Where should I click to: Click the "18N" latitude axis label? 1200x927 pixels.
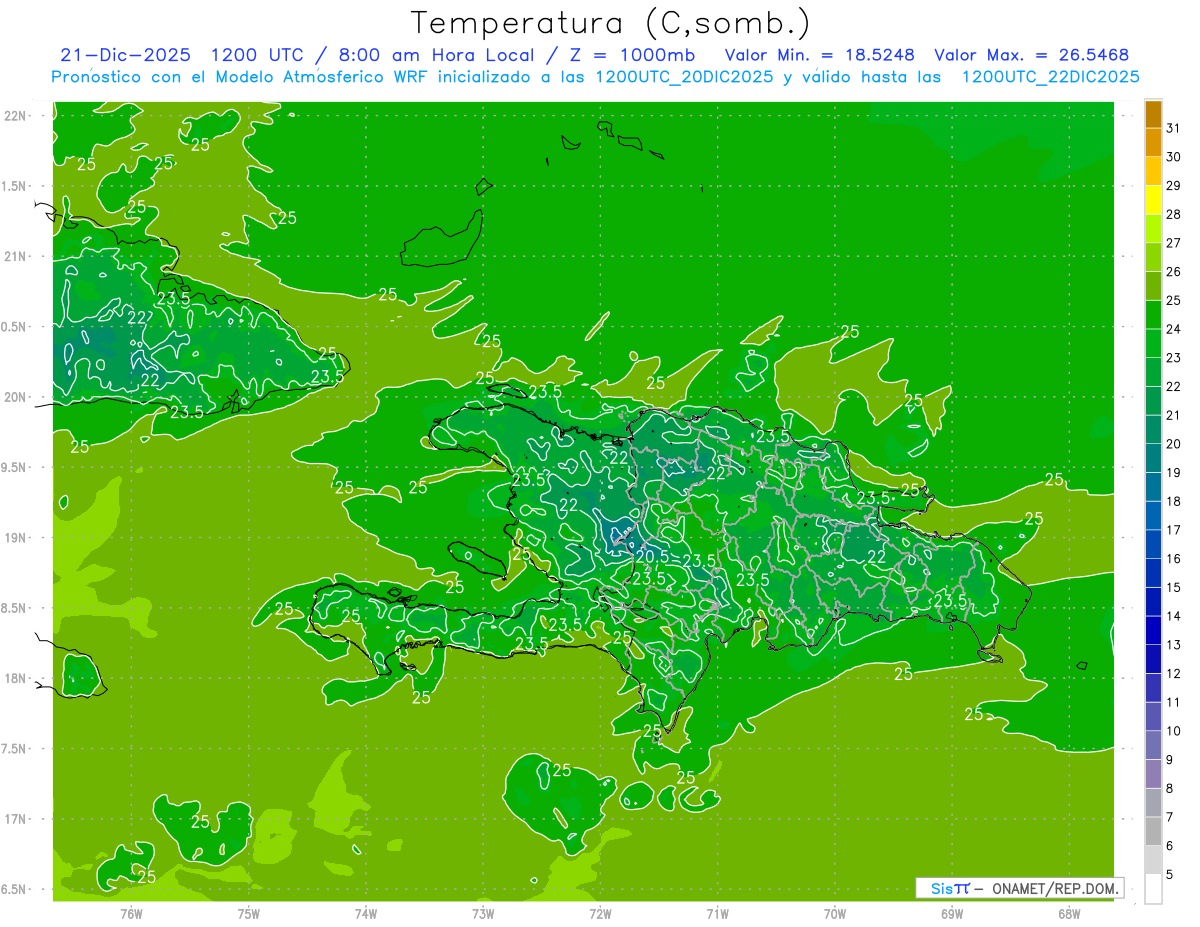(x=15, y=678)
